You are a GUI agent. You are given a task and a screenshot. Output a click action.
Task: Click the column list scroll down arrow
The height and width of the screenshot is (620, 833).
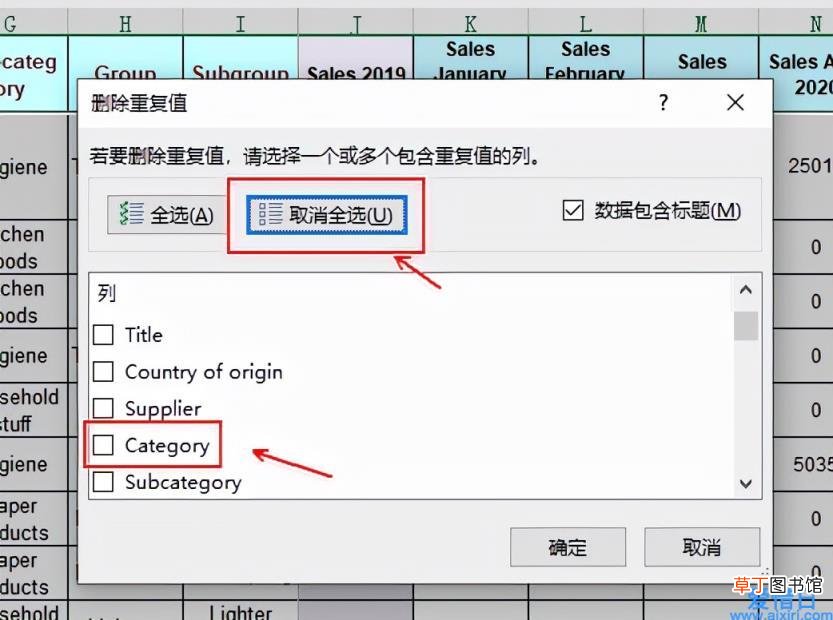746,484
